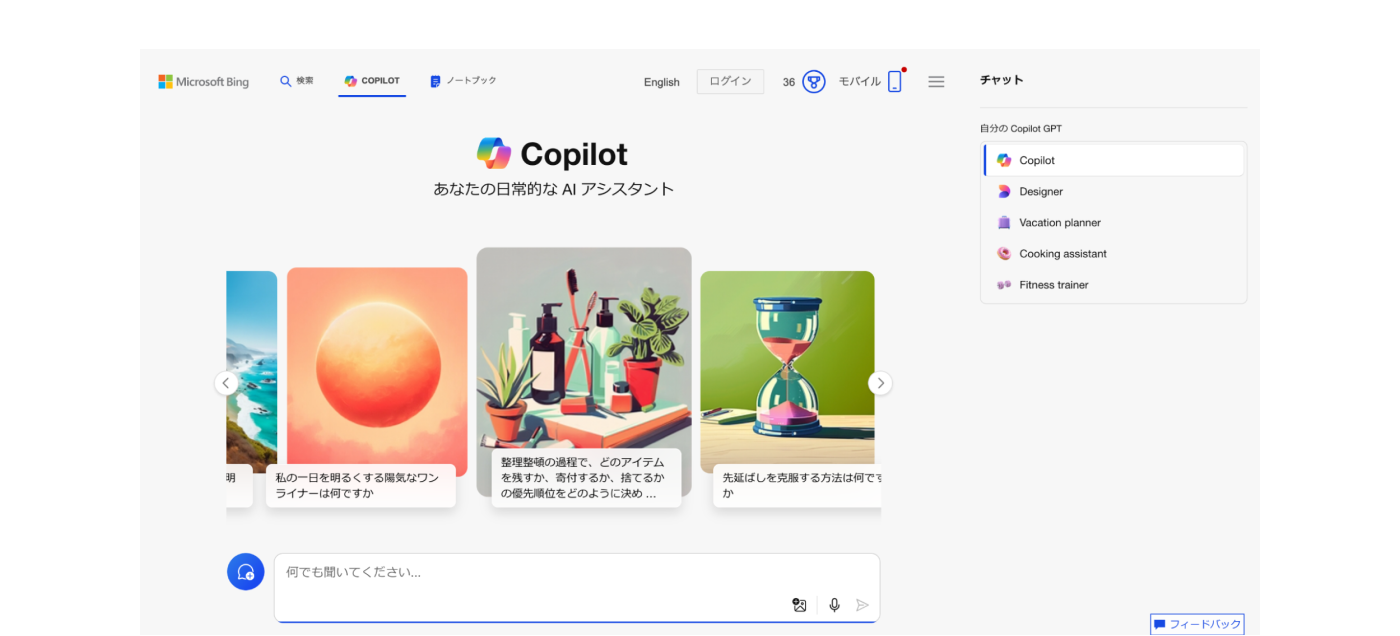This screenshot has height=636, width=1400.
Task: Select Copilot in the GPT list
Action: point(1114,160)
